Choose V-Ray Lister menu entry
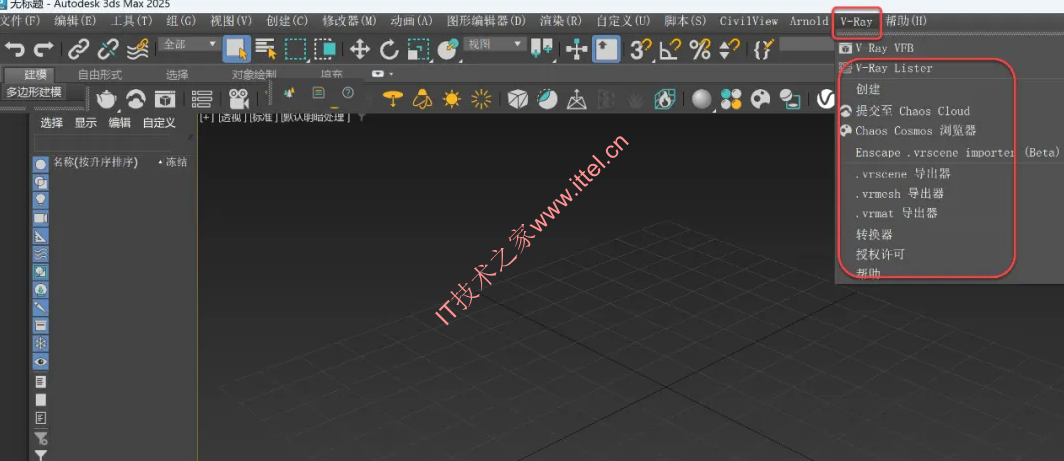1064x461 pixels. [893, 68]
